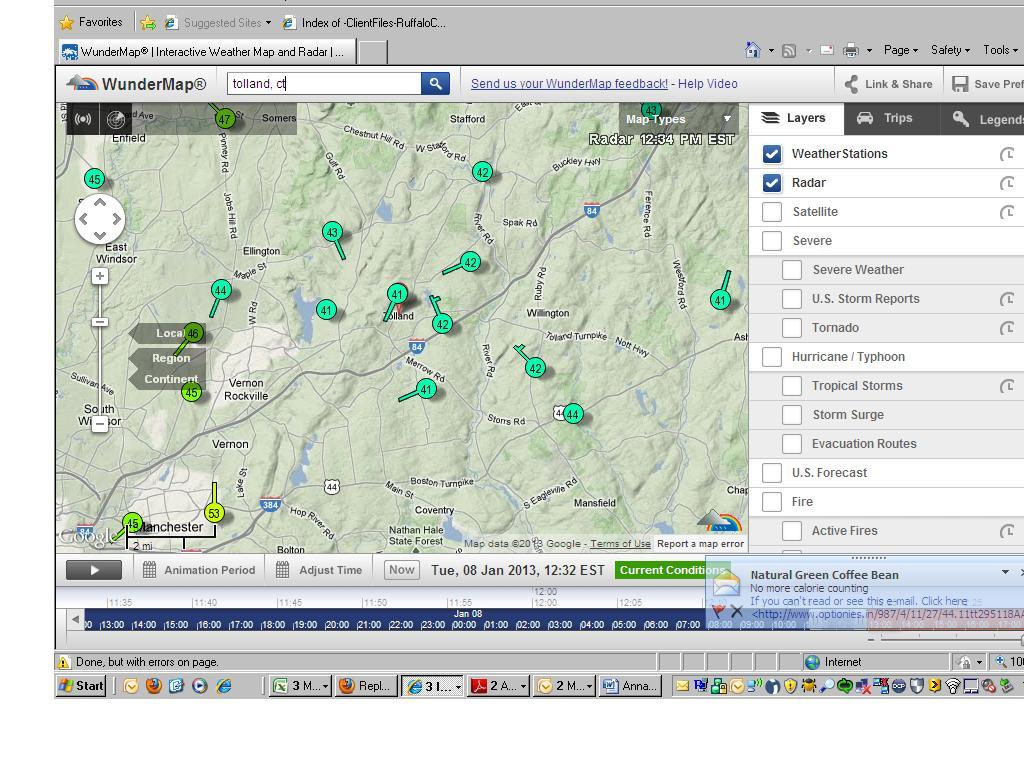
Task: Click the Add to Favorites Bar icon
Action: (x=148, y=23)
